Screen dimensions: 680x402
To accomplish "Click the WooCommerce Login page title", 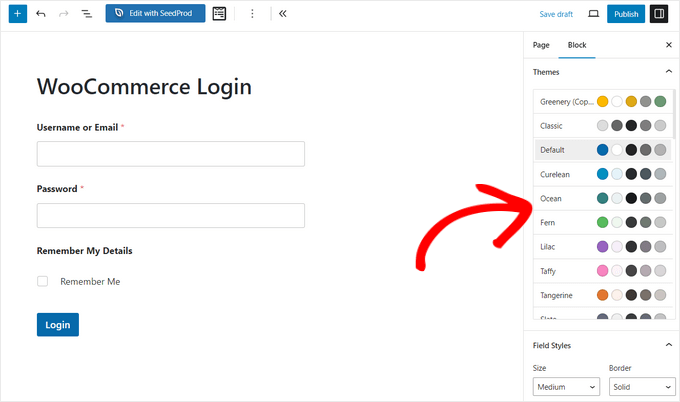I will coord(144,87).
